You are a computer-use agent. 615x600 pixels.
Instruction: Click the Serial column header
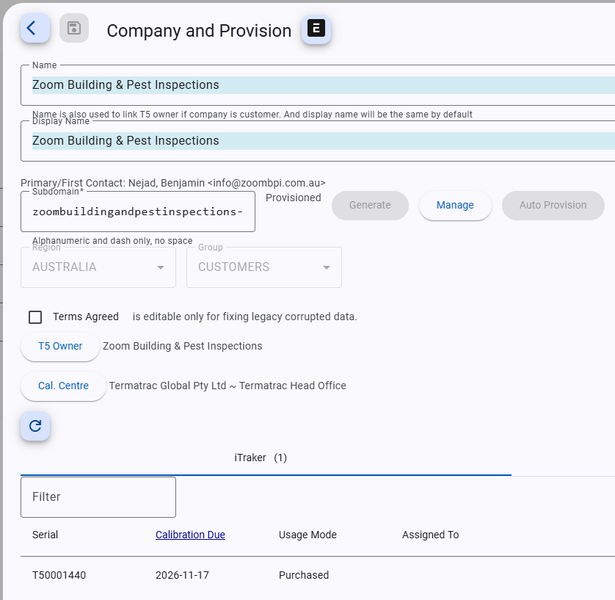point(45,535)
